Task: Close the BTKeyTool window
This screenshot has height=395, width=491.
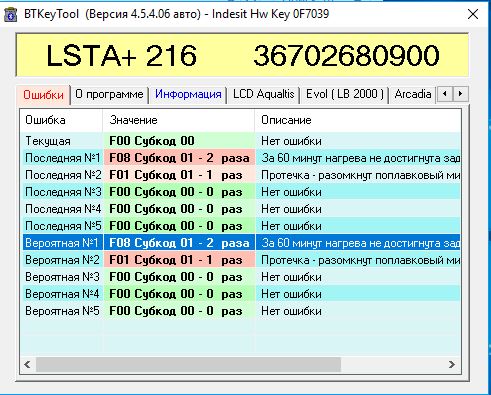Action: click(473, 14)
